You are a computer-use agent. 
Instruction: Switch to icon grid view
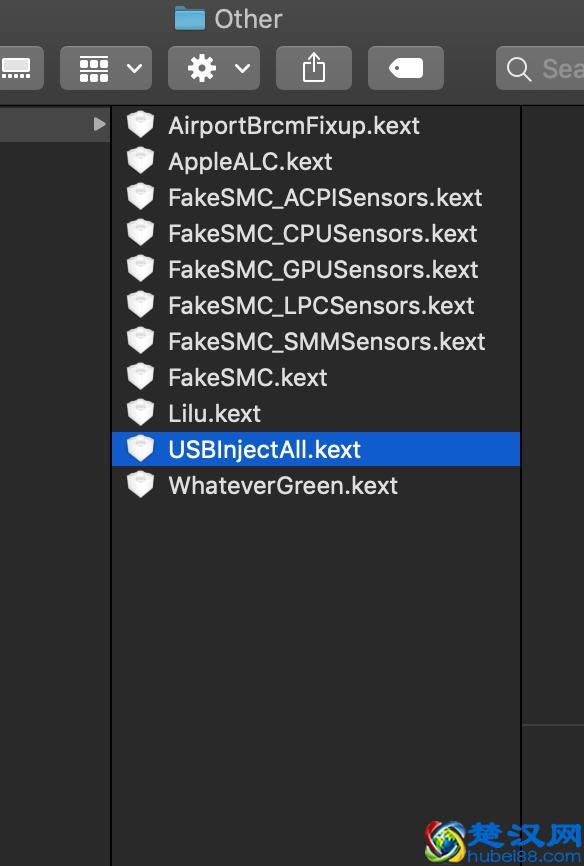click(95, 68)
